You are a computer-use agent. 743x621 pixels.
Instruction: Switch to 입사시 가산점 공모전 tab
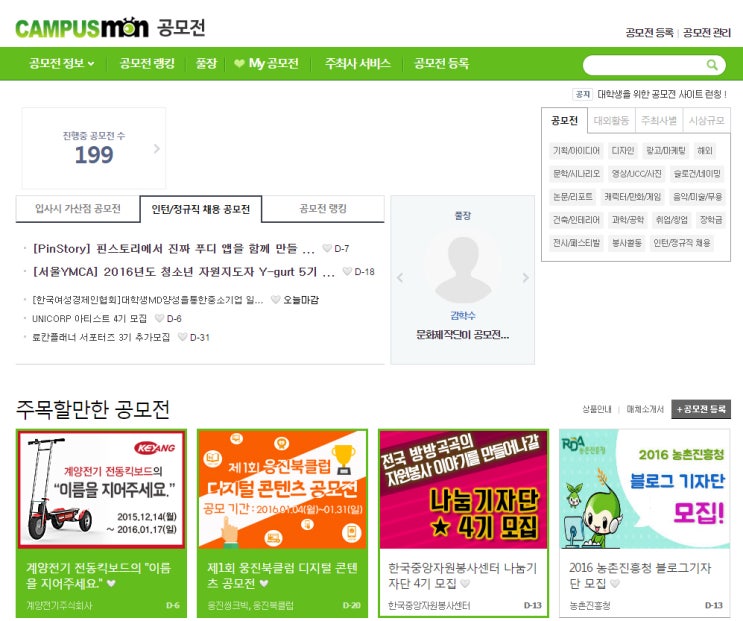click(x=78, y=208)
